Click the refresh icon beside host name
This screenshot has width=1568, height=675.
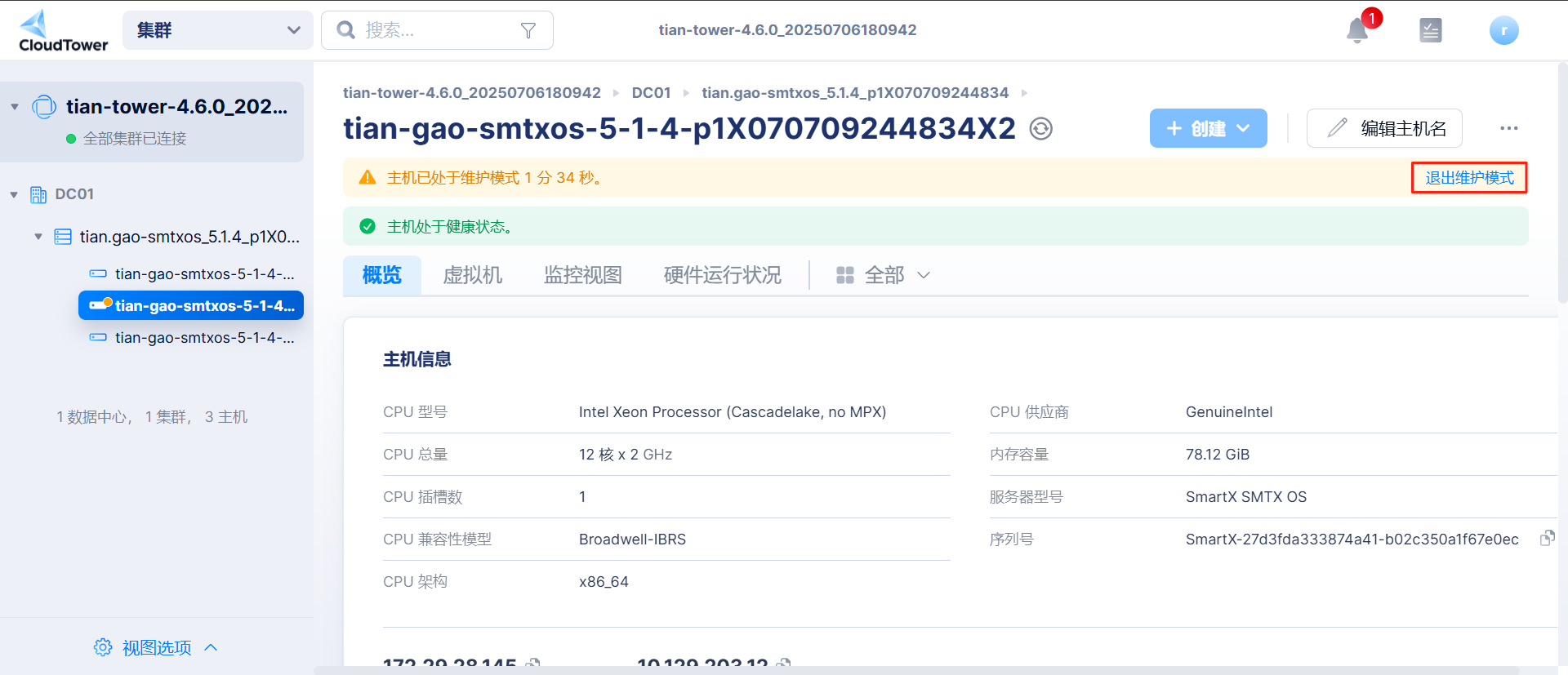point(1040,129)
